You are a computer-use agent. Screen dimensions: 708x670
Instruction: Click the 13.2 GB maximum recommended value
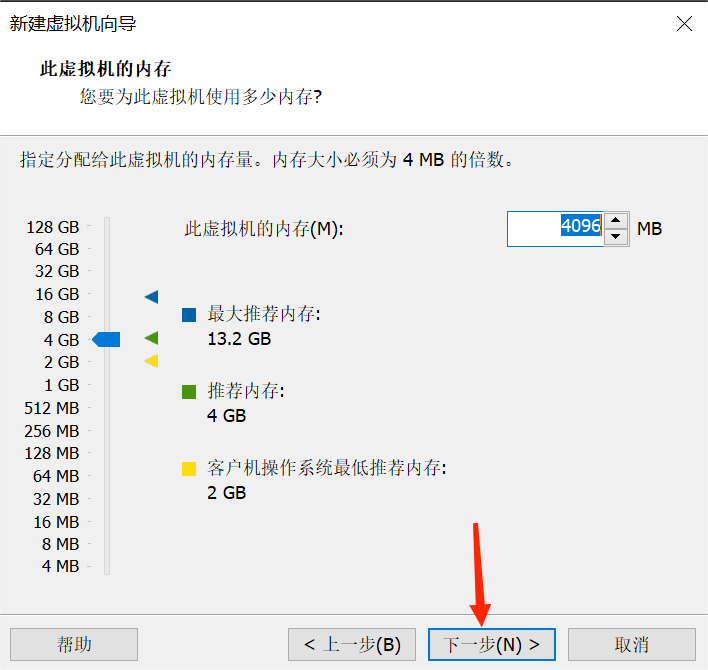(x=239, y=339)
